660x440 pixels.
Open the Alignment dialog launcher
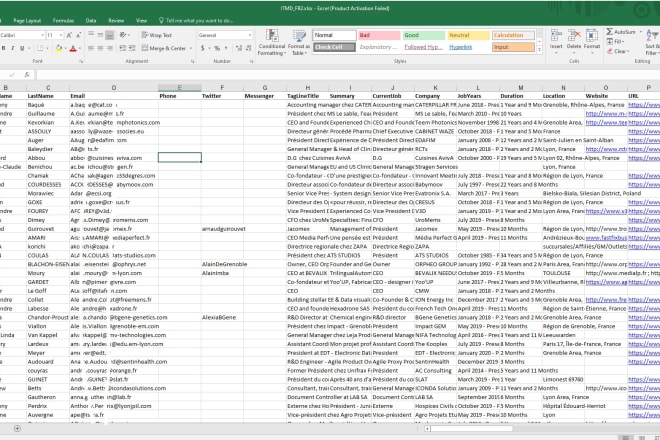pos(193,61)
